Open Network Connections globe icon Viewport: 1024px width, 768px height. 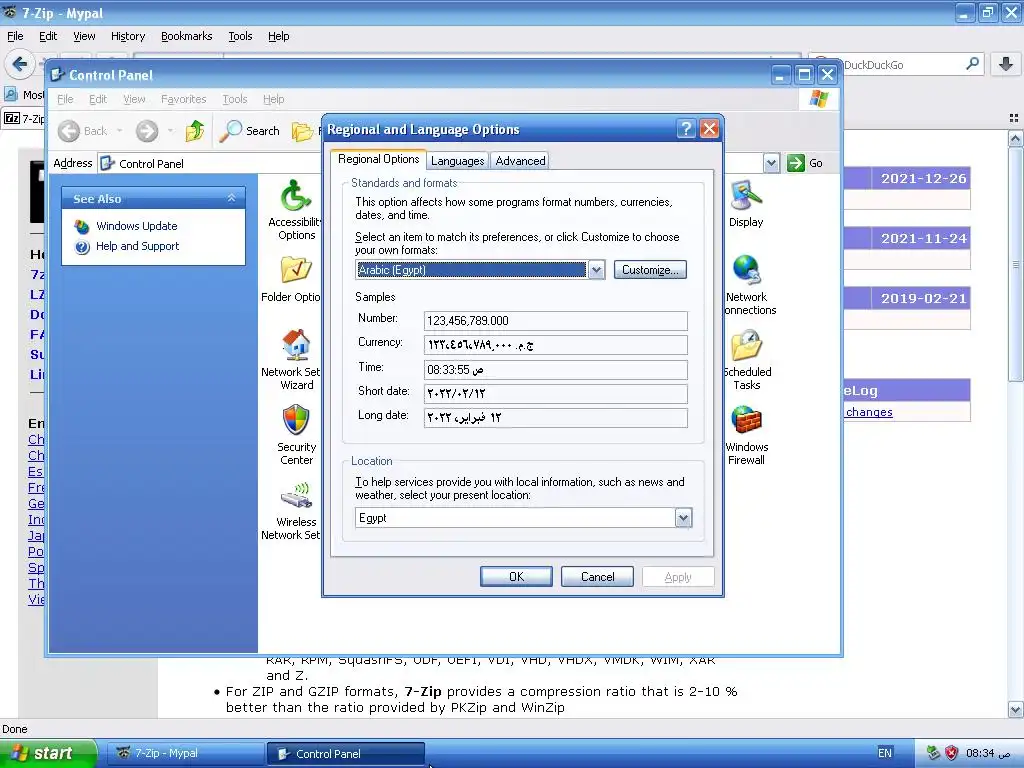click(x=746, y=270)
